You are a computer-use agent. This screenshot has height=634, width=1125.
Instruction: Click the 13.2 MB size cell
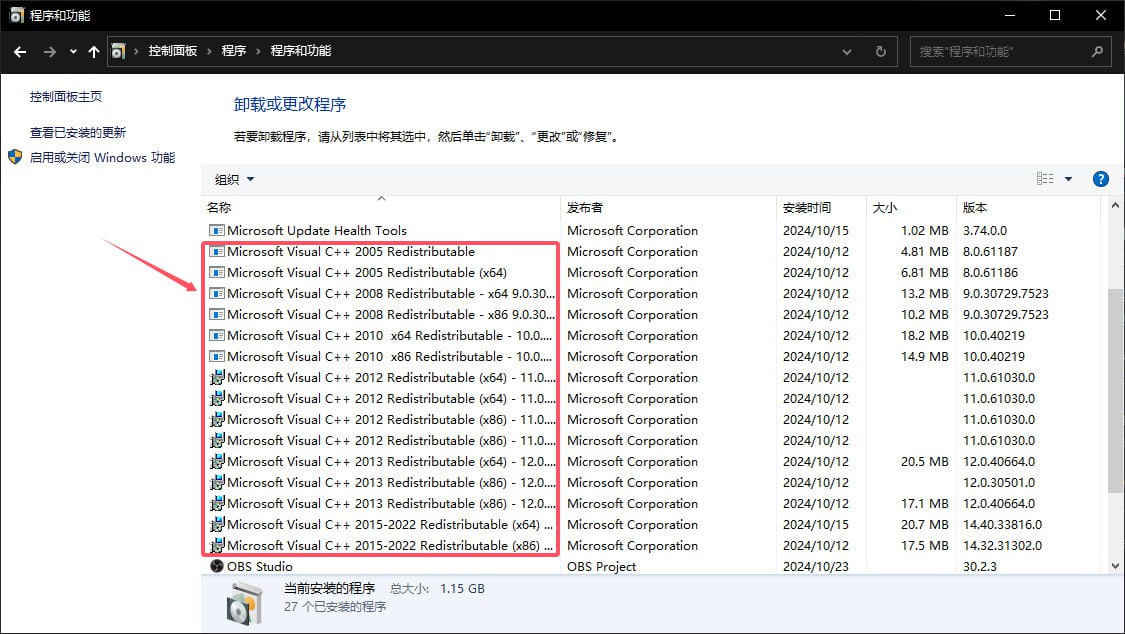925,293
